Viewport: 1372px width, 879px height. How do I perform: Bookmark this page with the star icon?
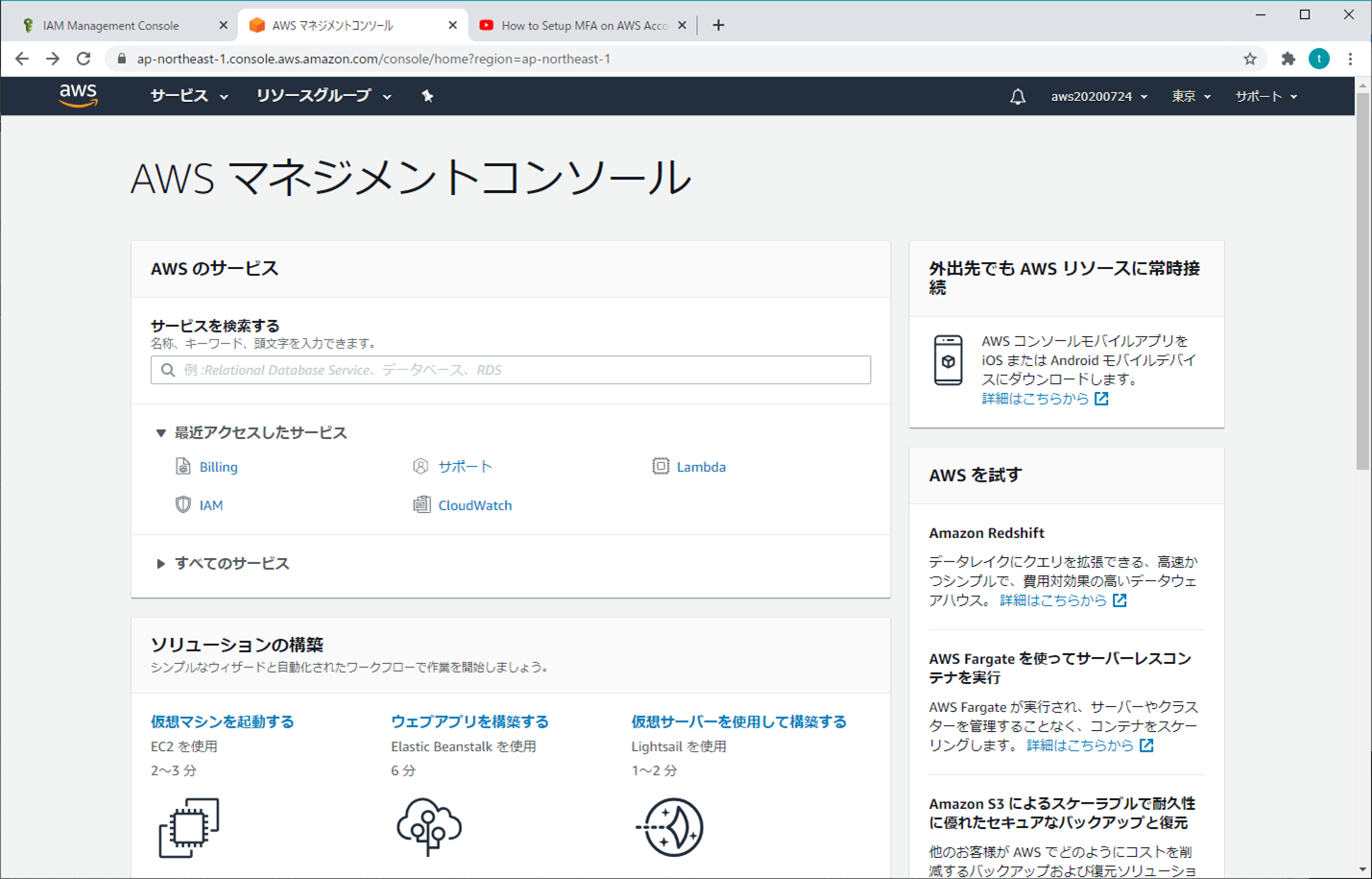pos(1250,59)
